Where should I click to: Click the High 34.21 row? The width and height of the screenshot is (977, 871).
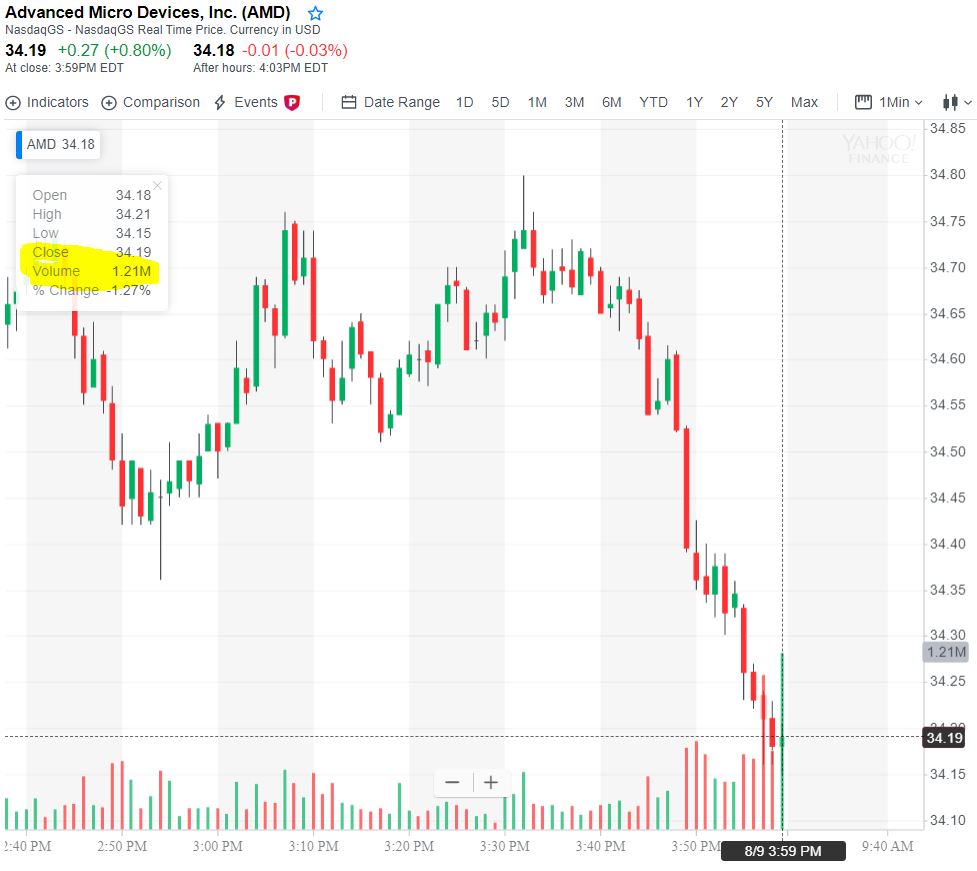(x=92, y=214)
